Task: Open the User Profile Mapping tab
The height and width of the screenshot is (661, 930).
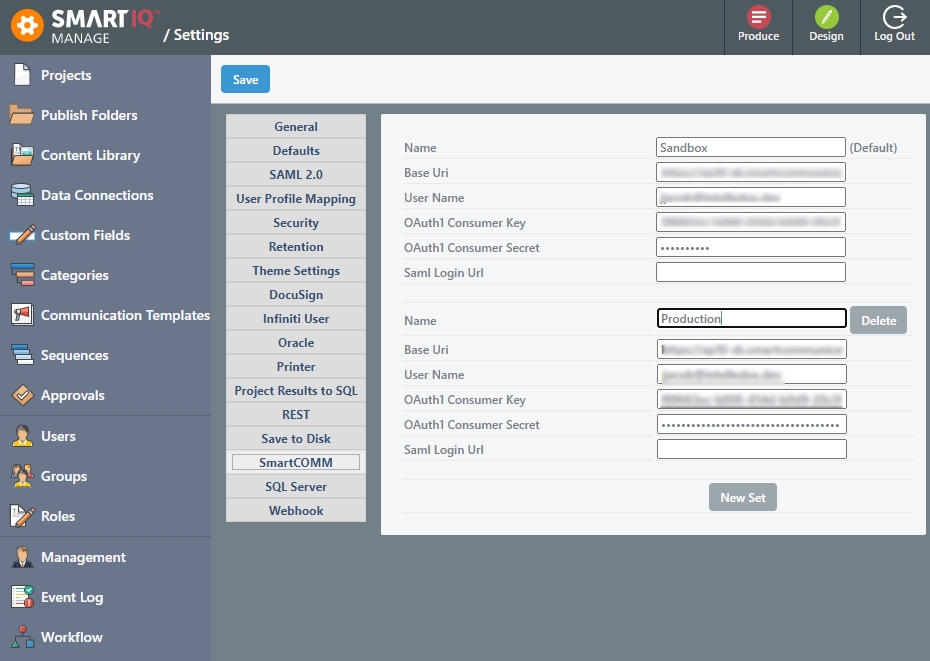Action: point(296,199)
